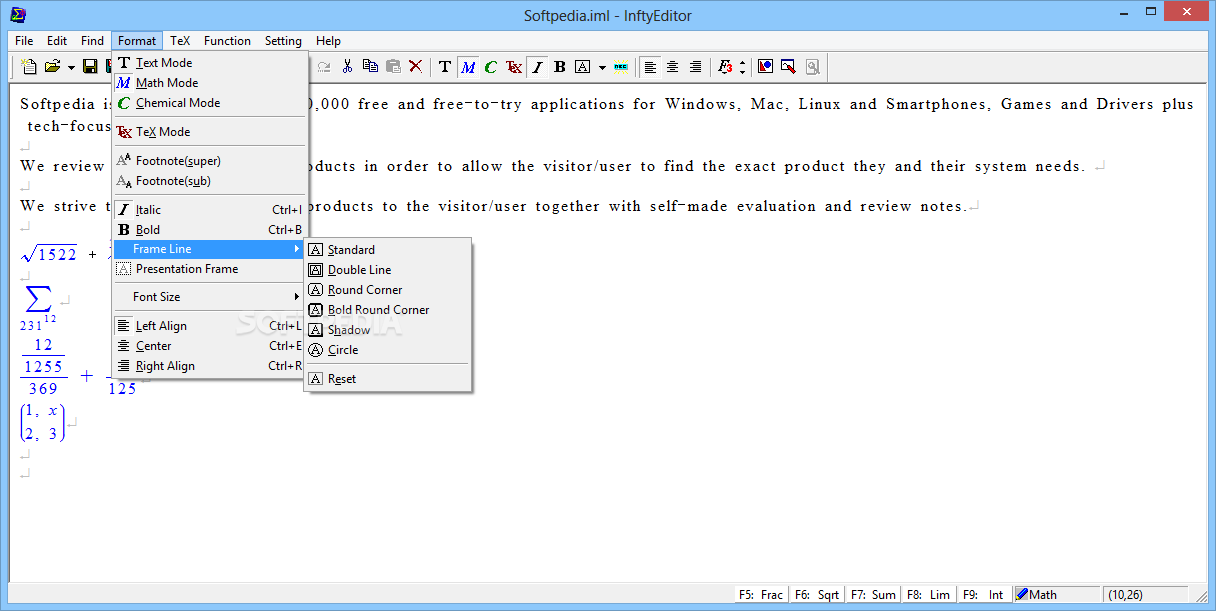Screen dimensions: 1216x611
Task: Click the font size F3 toolbar icon
Action: [x=725, y=67]
